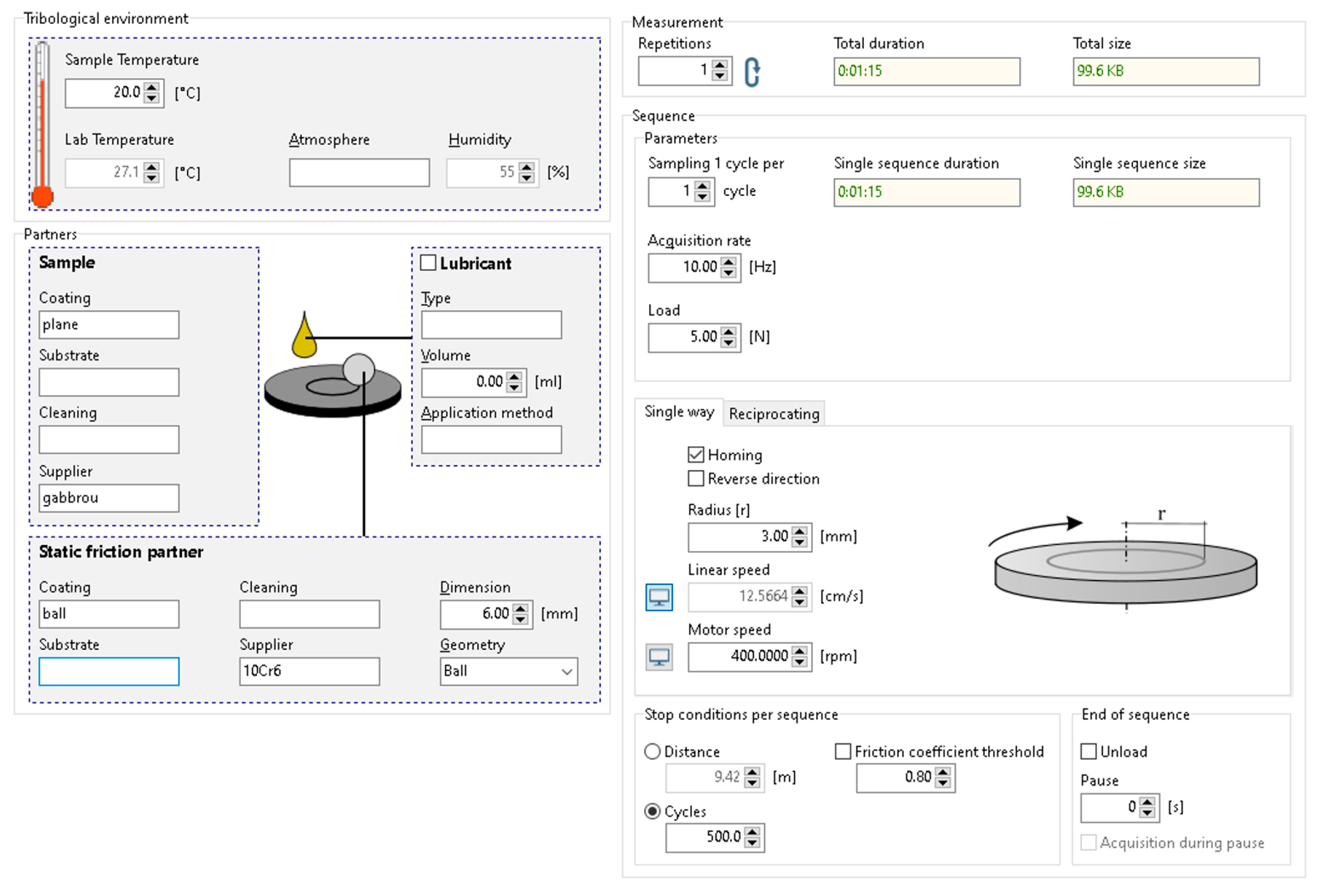Click the monitor icon beside Motor speed
This screenshot has height=896, width=1320.
[659, 657]
